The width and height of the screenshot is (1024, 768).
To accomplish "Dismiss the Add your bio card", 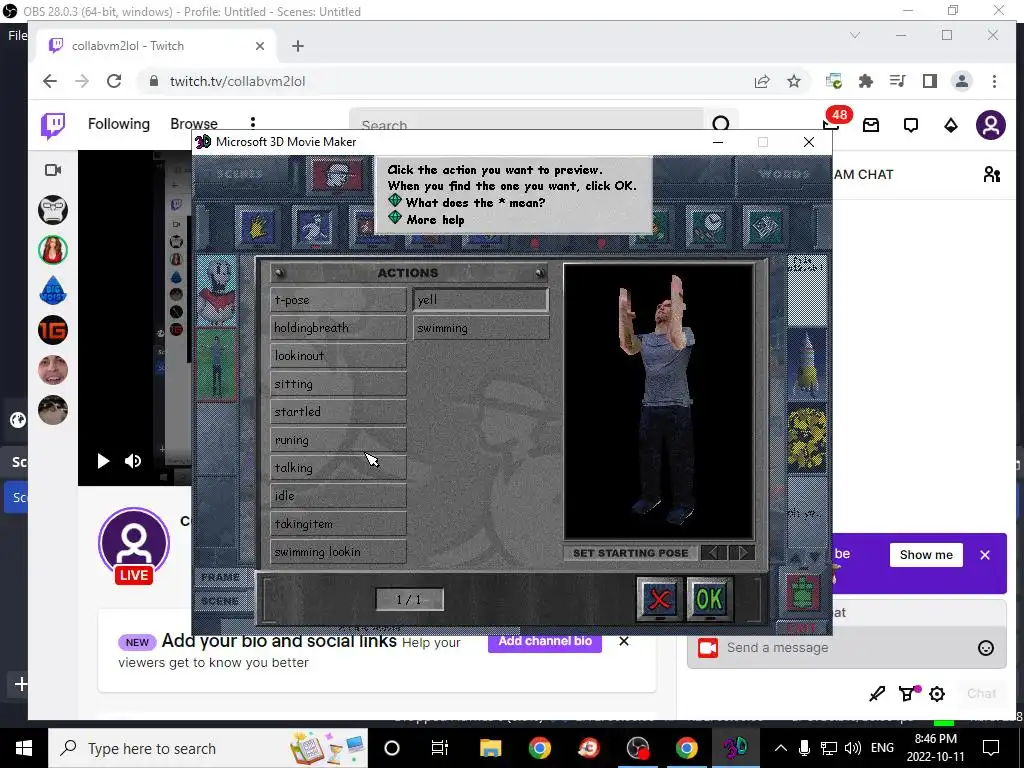I will point(624,641).
